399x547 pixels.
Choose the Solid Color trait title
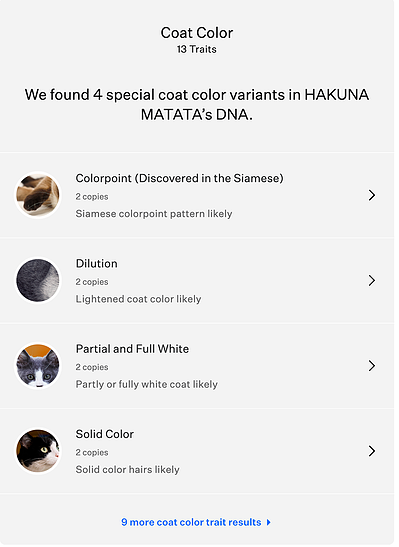tap(105, 434)
